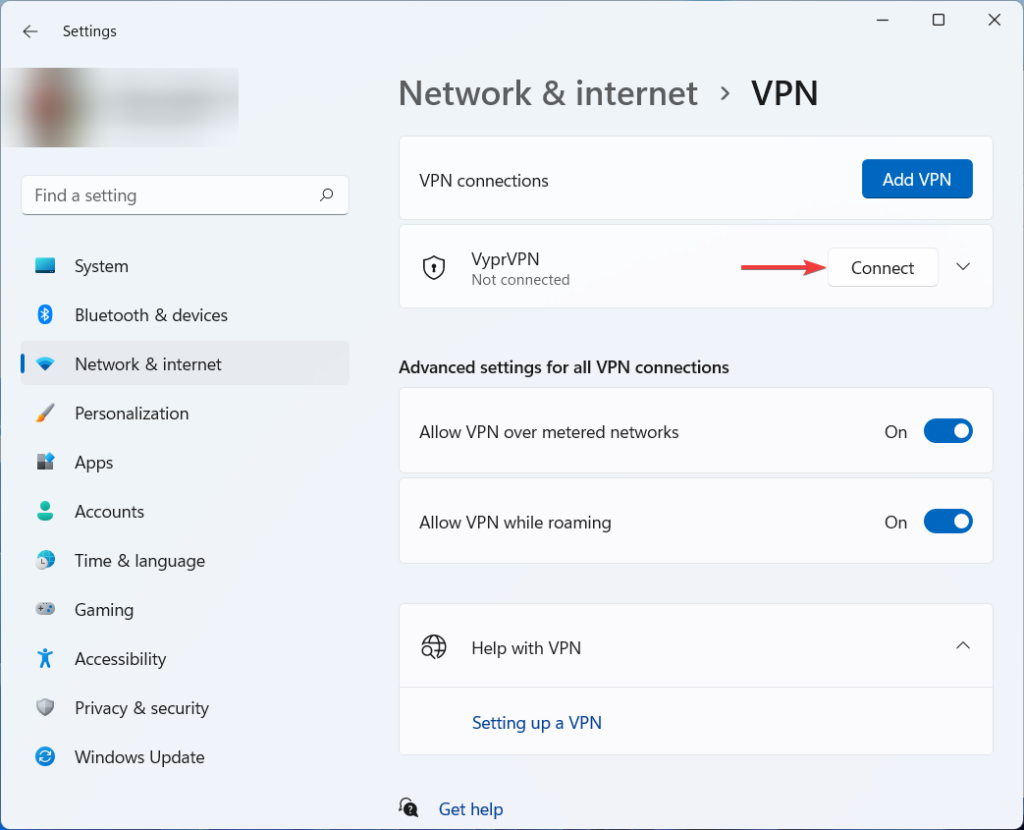
Task: Click the Bluetooth & devices icon
Action: 47,315
